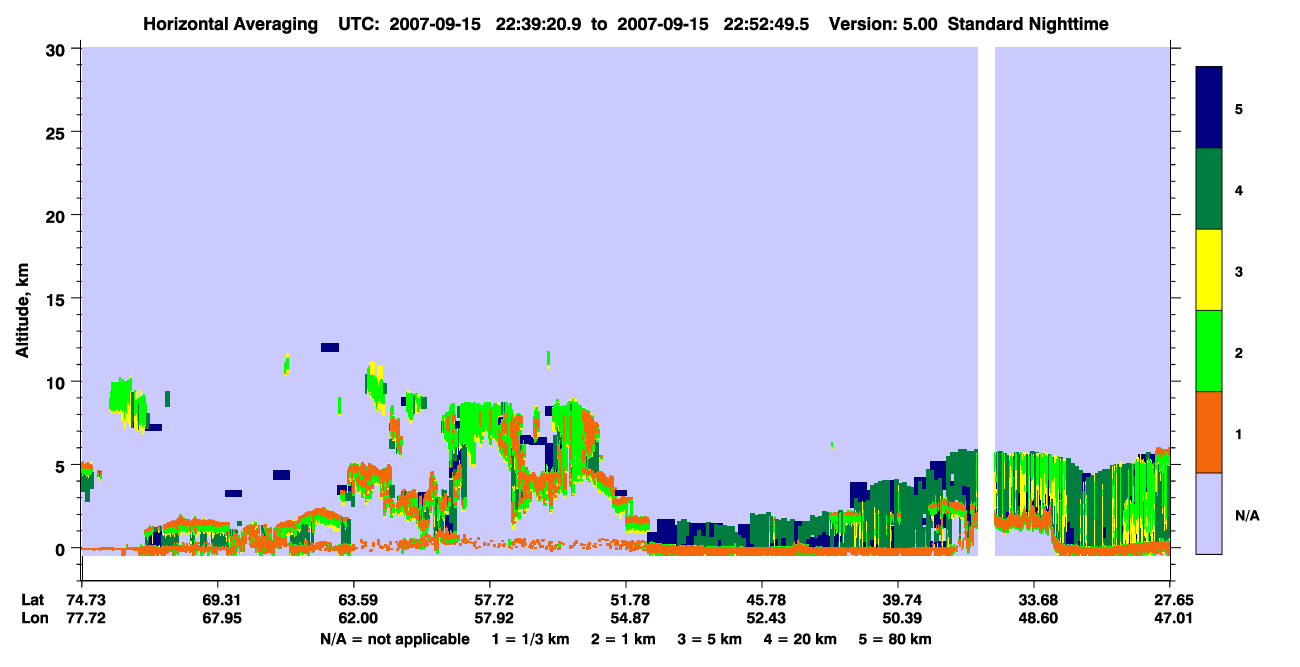Select the start time '22:39:20.9' in title

pyautogui.click(x=540, y=23)
